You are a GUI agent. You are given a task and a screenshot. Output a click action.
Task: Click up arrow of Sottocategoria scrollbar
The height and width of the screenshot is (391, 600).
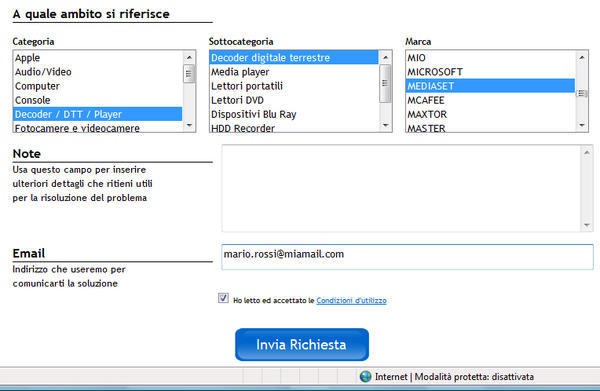(385, 57)
